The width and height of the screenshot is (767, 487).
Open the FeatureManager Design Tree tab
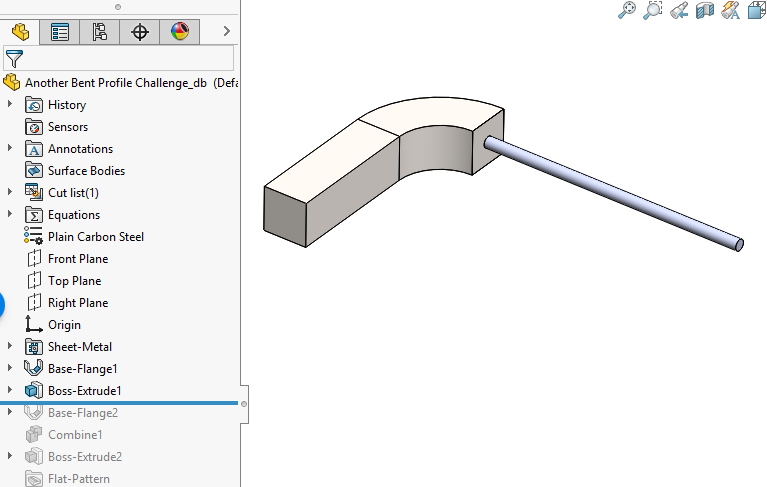point(20,32)
